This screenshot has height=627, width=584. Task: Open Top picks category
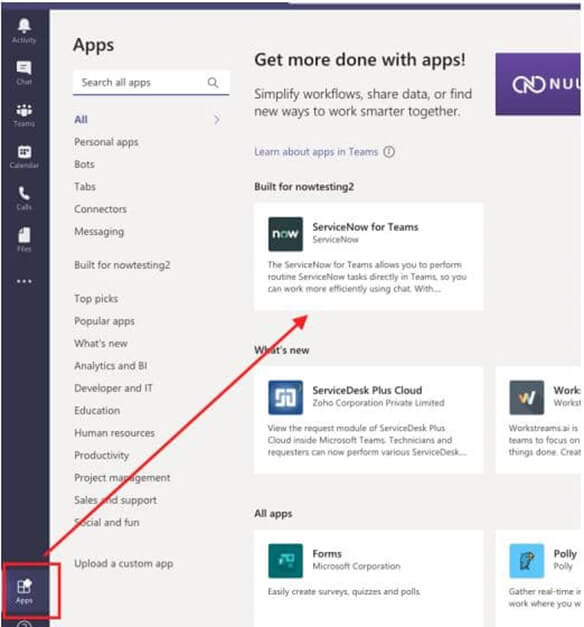click(x=96, y=299)
